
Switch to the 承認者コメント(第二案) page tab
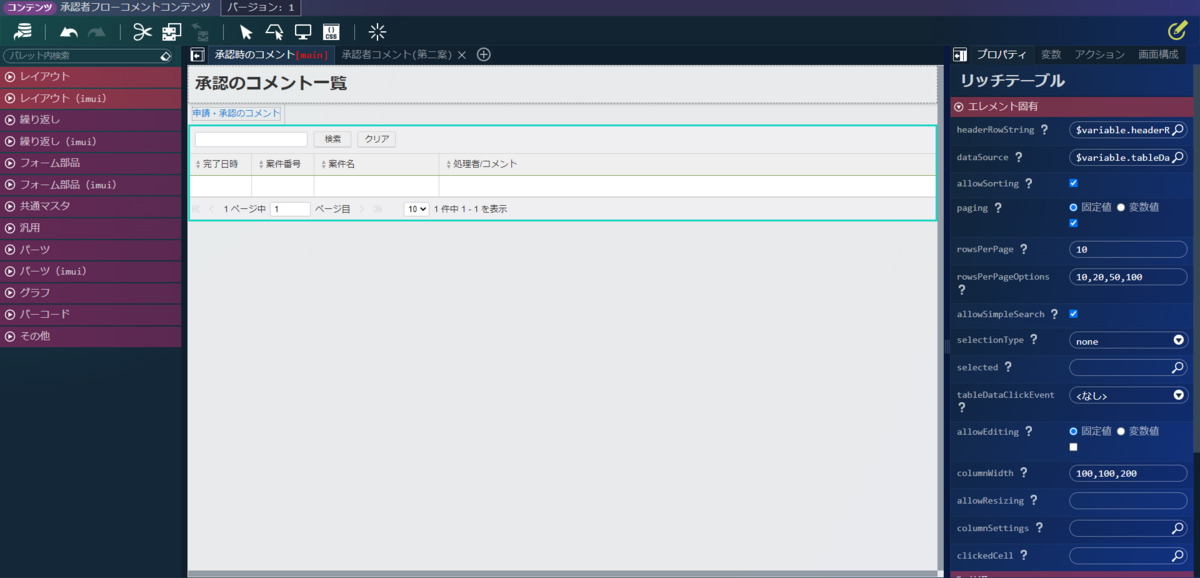pyautogui.click(x=397, y=55)
